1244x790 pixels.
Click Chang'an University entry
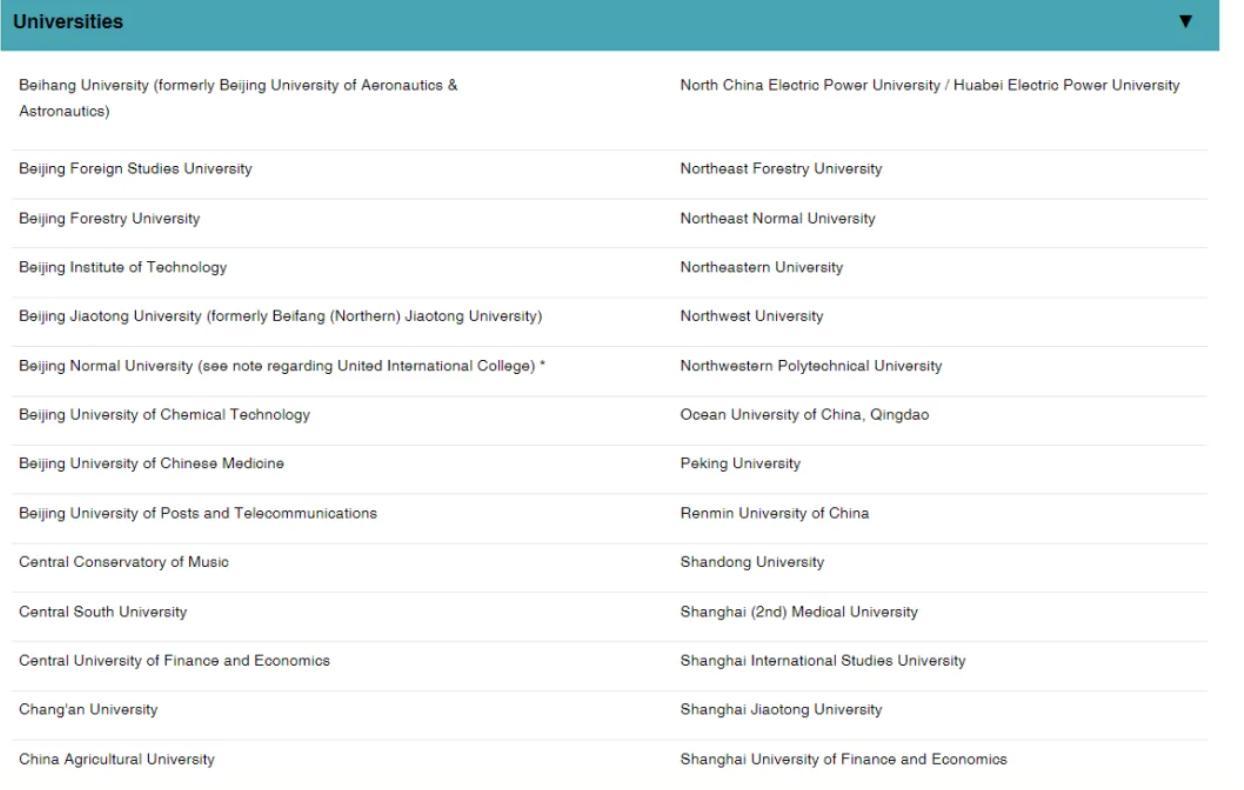click(x=88, y=710)
